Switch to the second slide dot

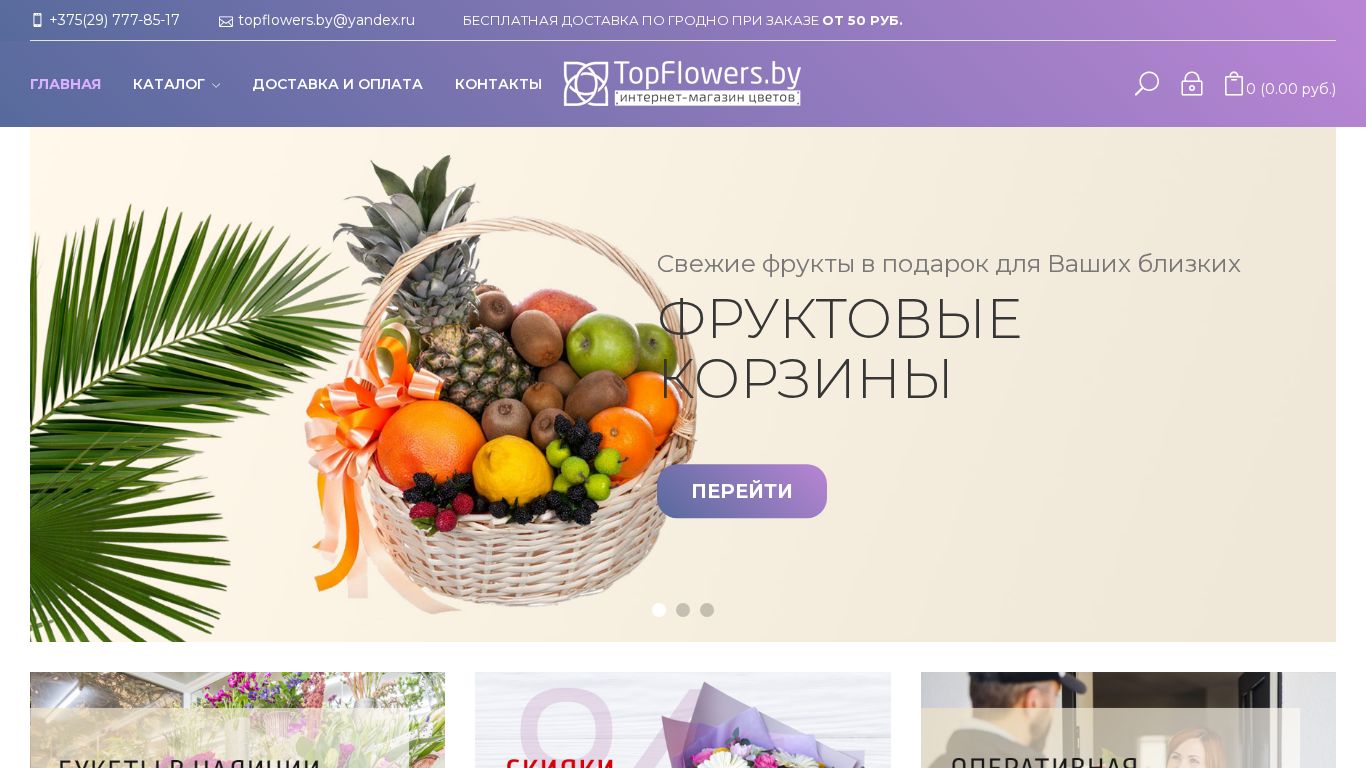[683, 610]
